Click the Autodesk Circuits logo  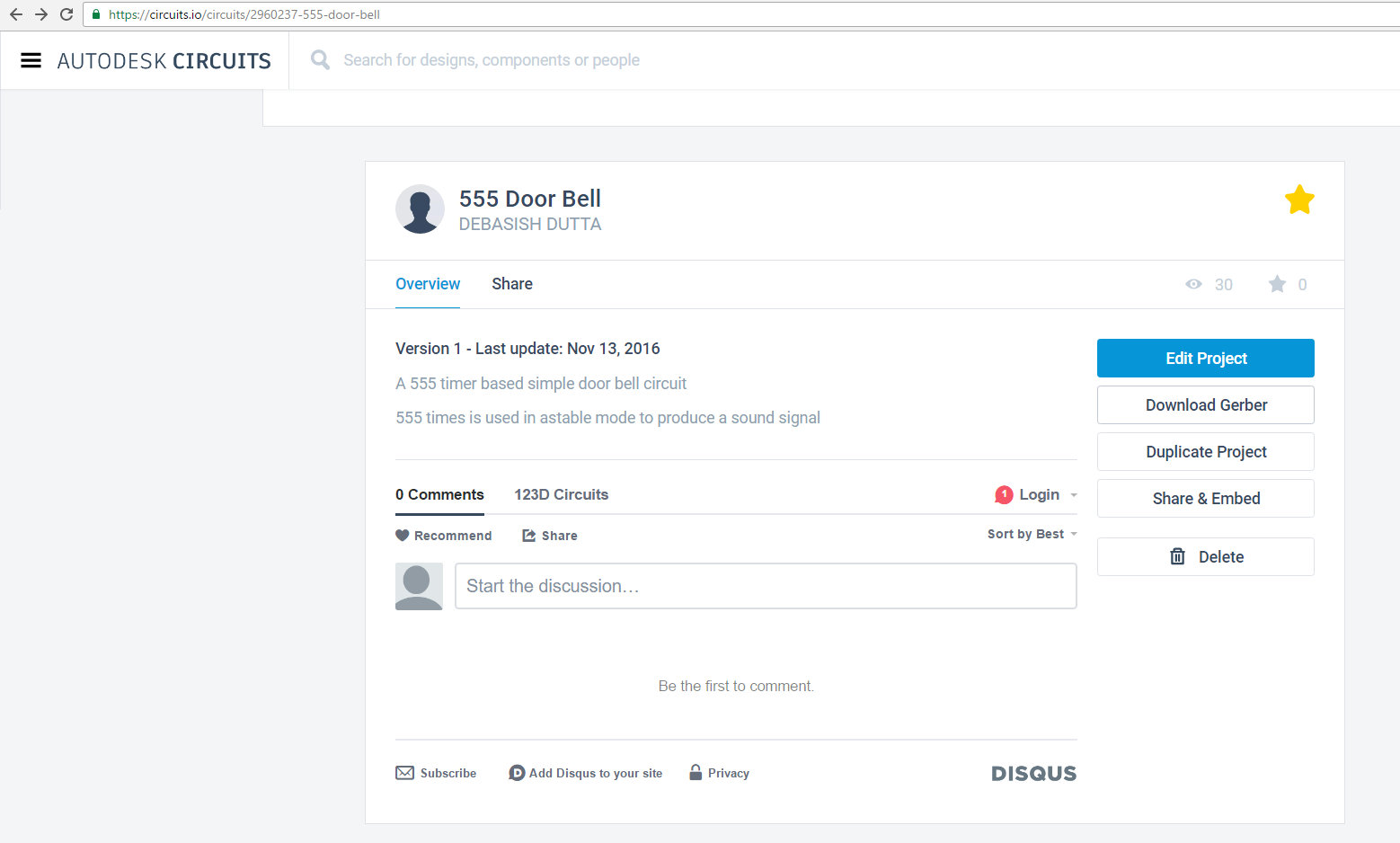pyautogui.click(x=164, y=61)
